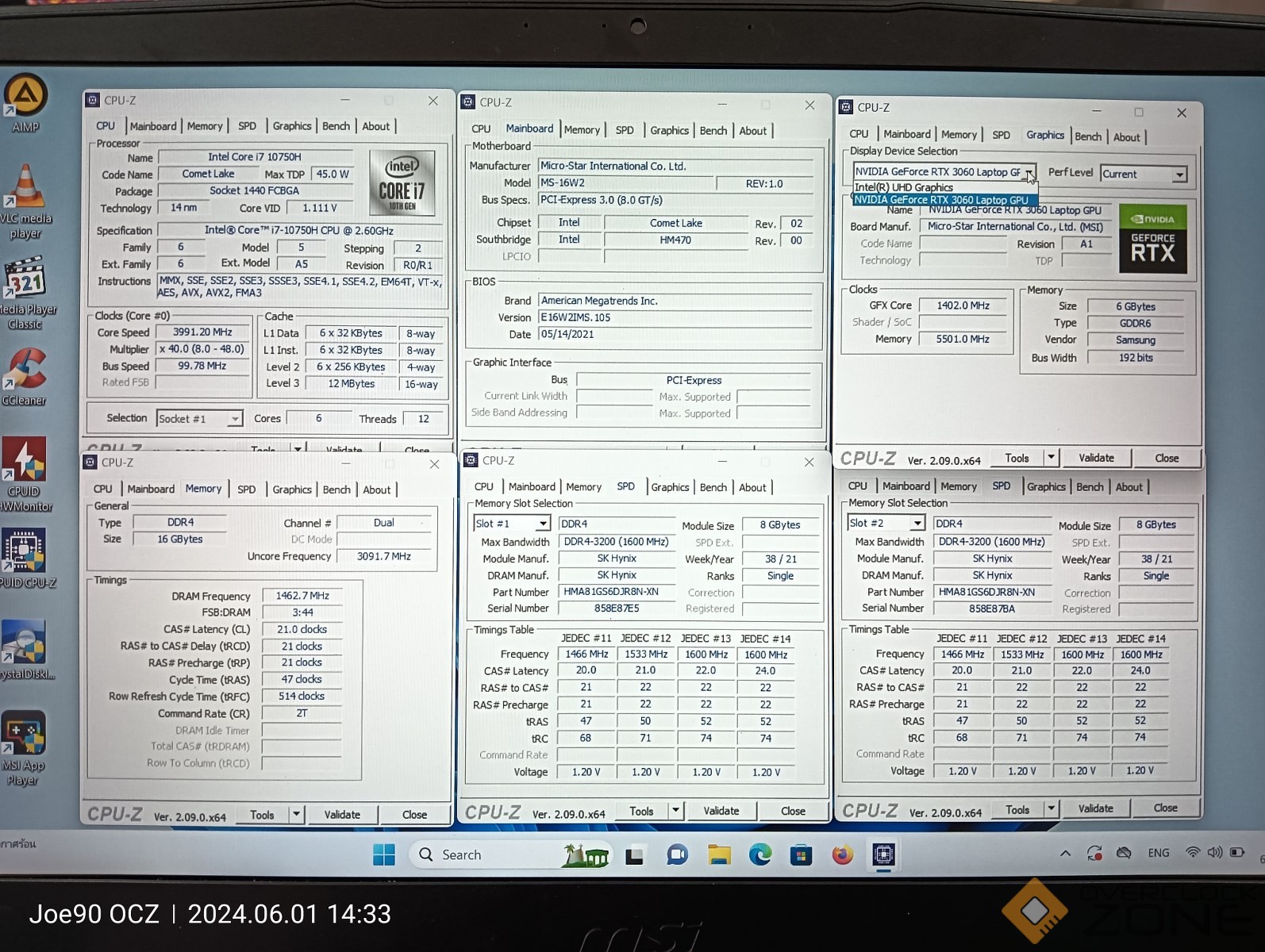Expand Tools arrow in Graphics window

point(1051,458)
